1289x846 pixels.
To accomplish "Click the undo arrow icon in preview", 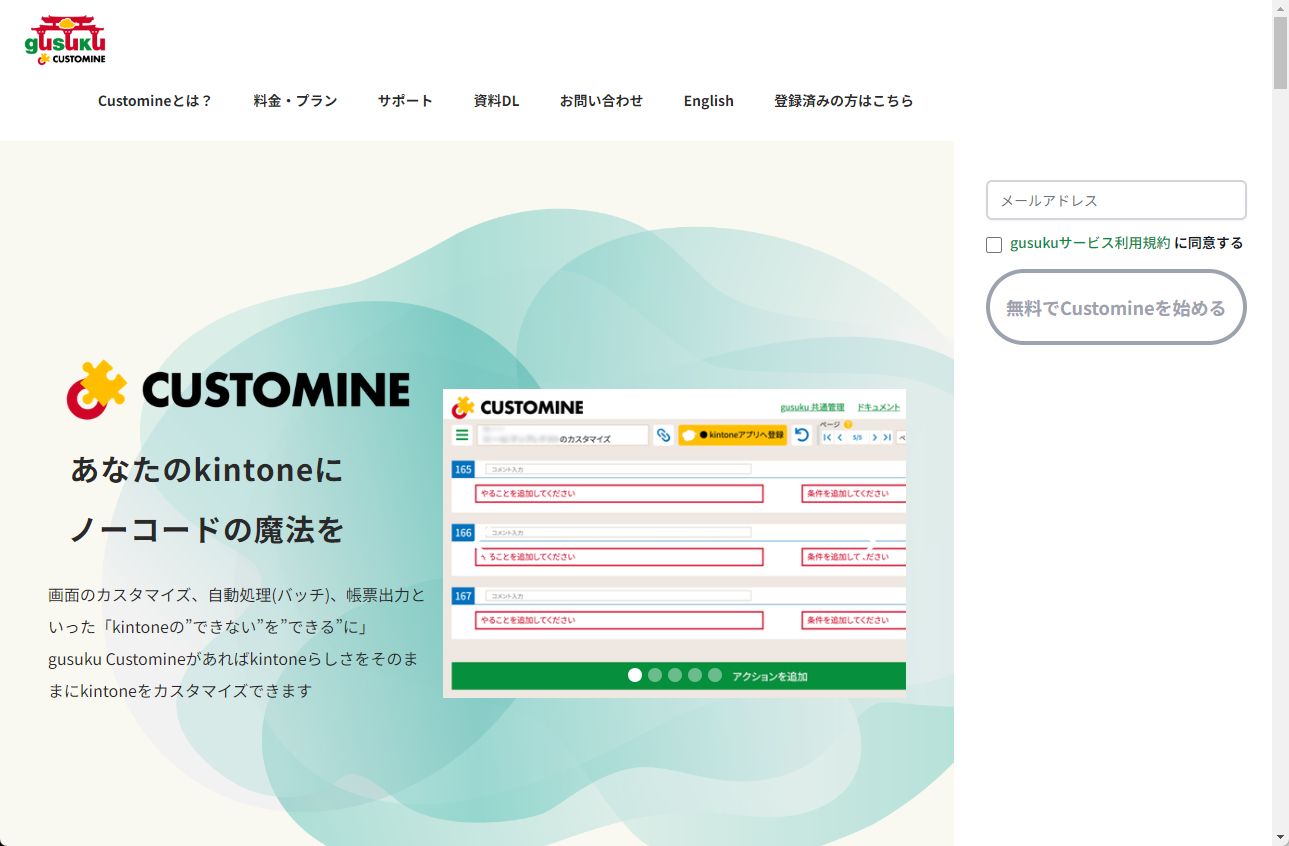I will click(x=801, y=435).
